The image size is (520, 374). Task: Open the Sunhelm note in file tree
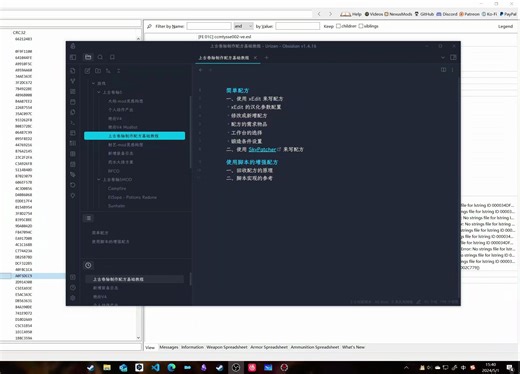click(117, 206)
